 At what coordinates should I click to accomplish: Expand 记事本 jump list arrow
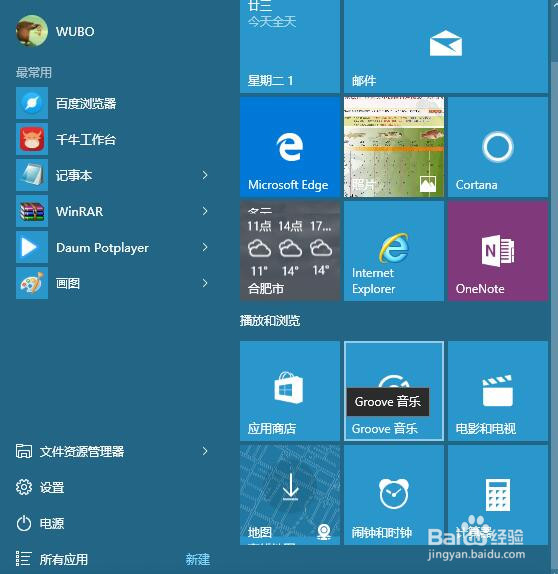click(x=205, y=175)
